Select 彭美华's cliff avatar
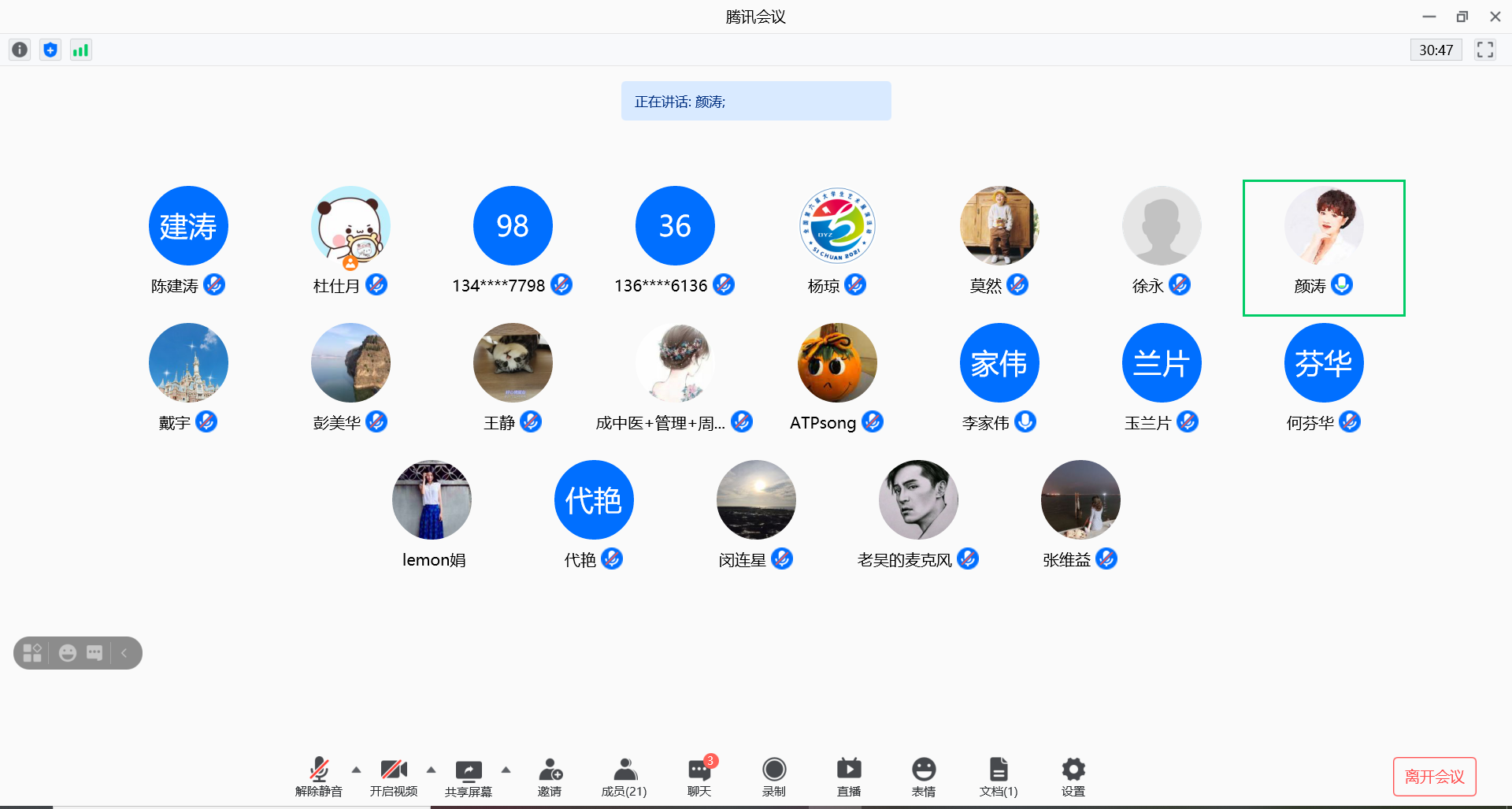 tap(350, 363)
